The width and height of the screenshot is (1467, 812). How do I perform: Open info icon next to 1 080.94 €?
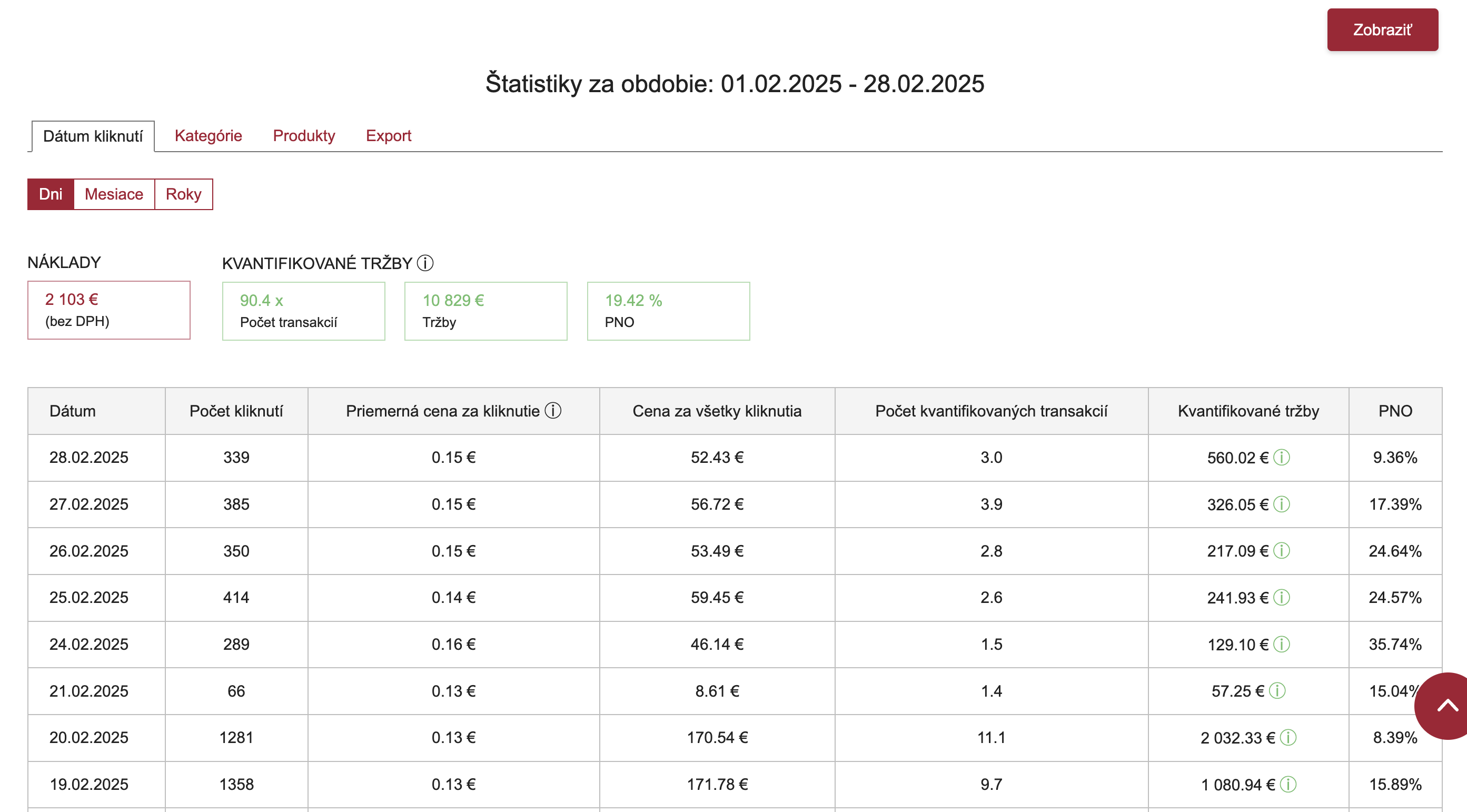[1288, 784]
